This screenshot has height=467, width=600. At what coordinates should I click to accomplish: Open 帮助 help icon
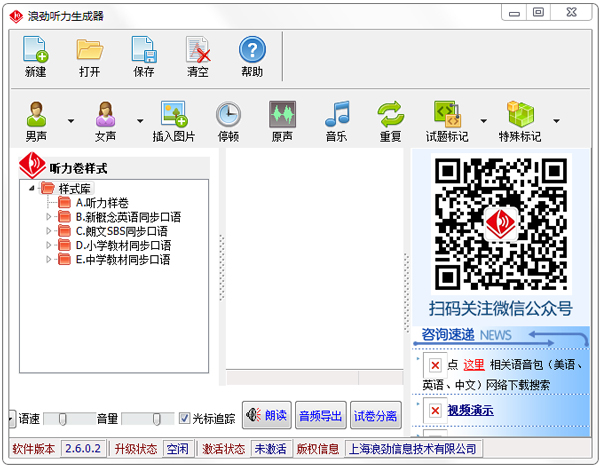coord(252,49)
